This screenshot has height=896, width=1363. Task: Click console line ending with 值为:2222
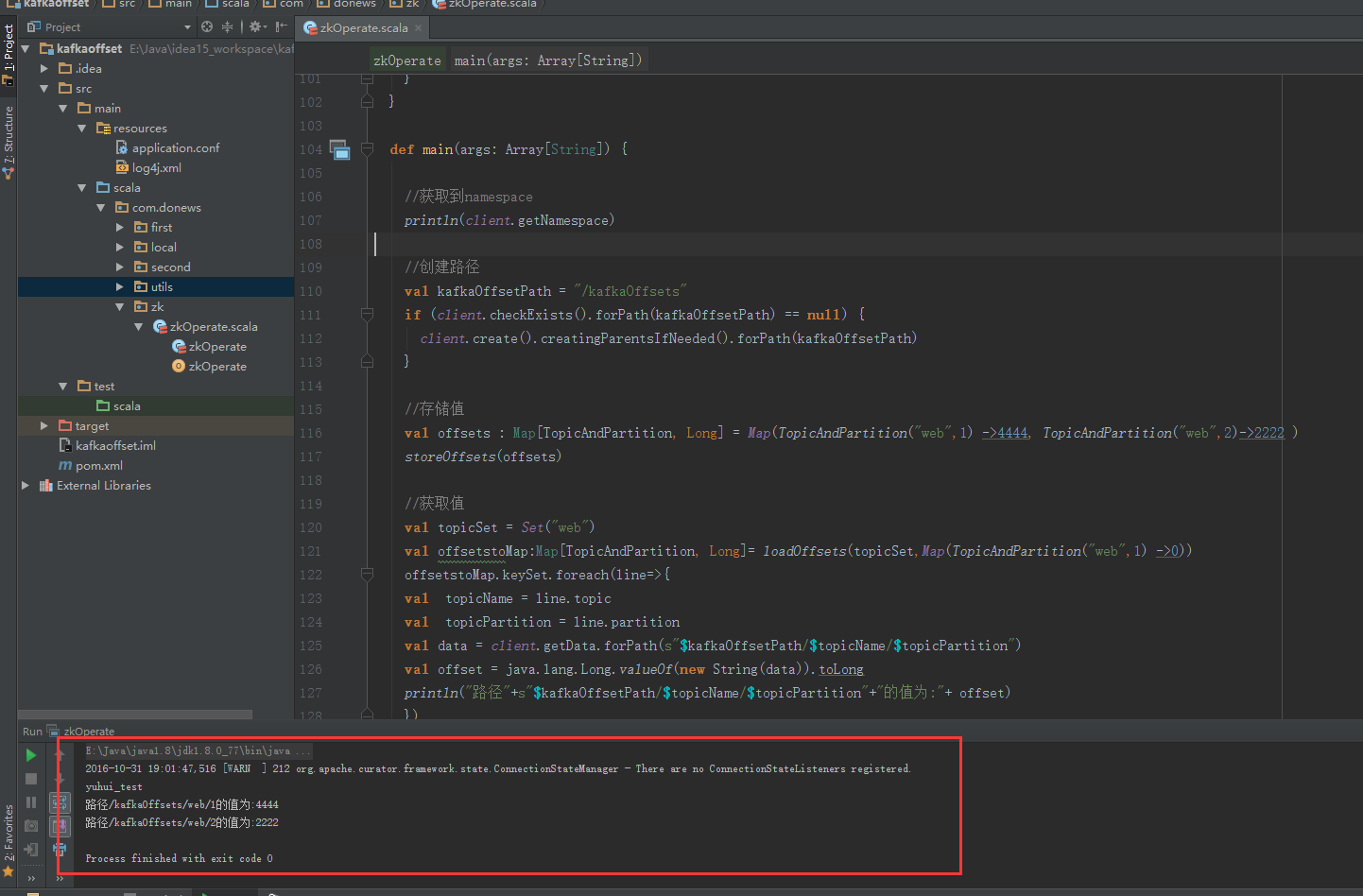pos(182,822)
